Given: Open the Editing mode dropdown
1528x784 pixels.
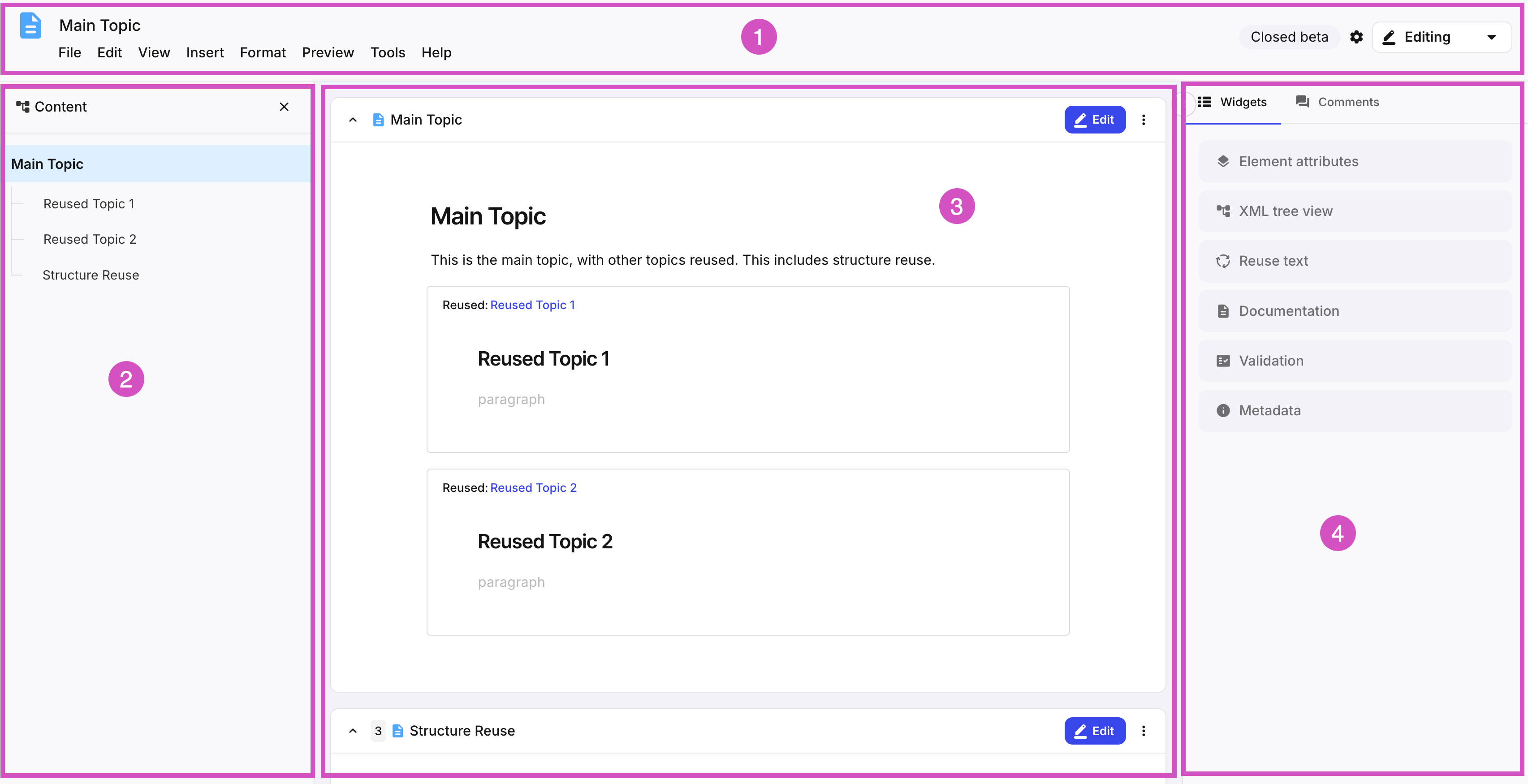Looking at the screenshot, I should point(1441,37).
